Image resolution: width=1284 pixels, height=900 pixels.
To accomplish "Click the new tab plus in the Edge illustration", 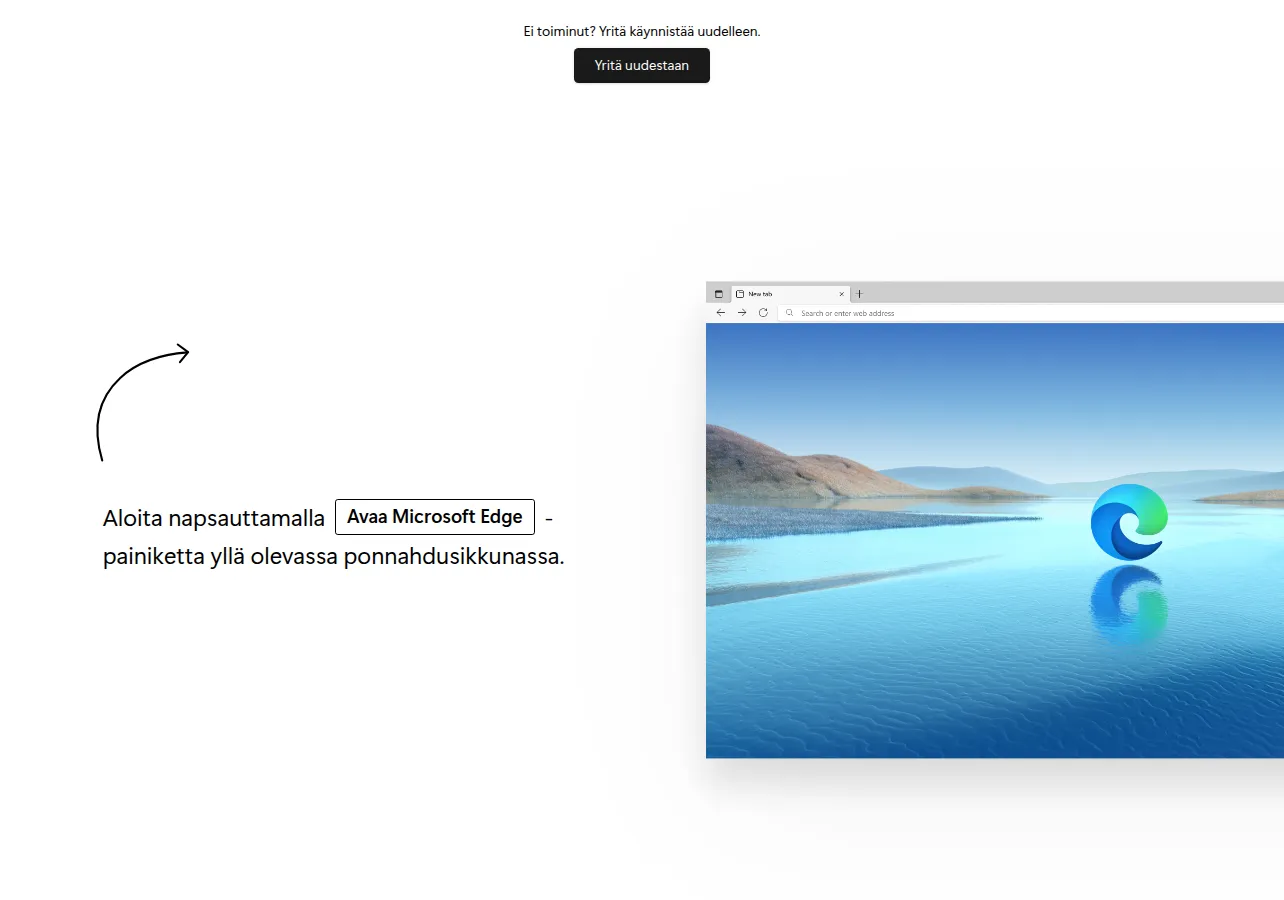I will pos(859,294).
